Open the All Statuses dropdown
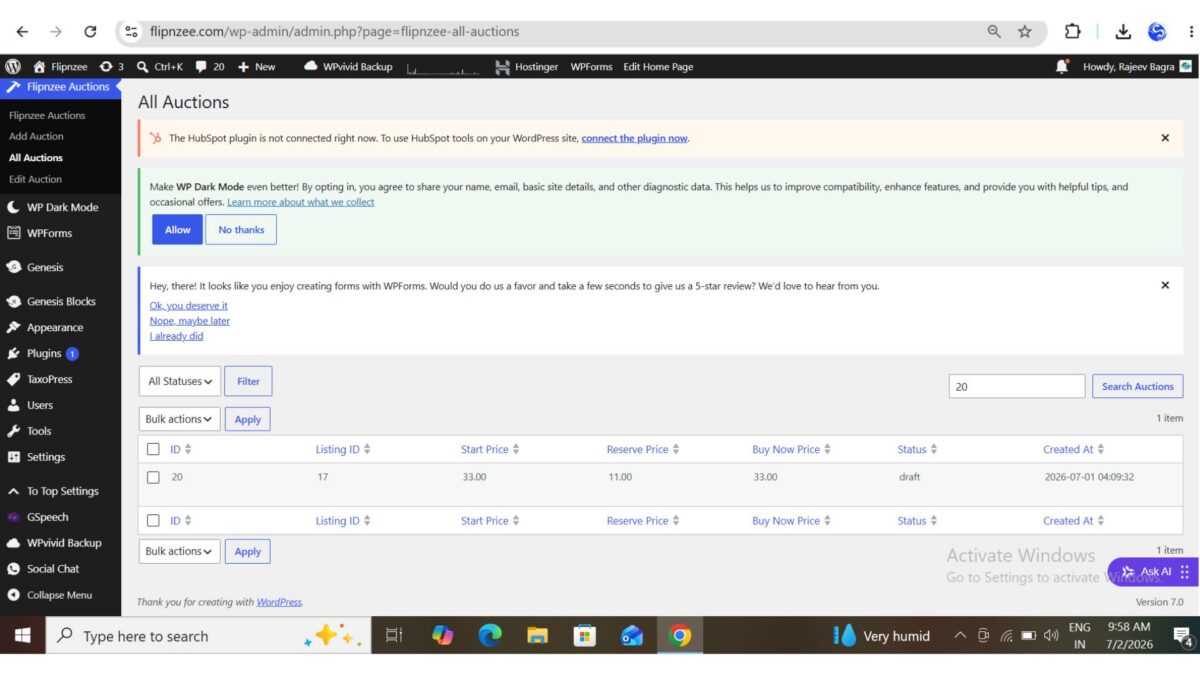This screenshot has width=1200, height=675. 180,381
